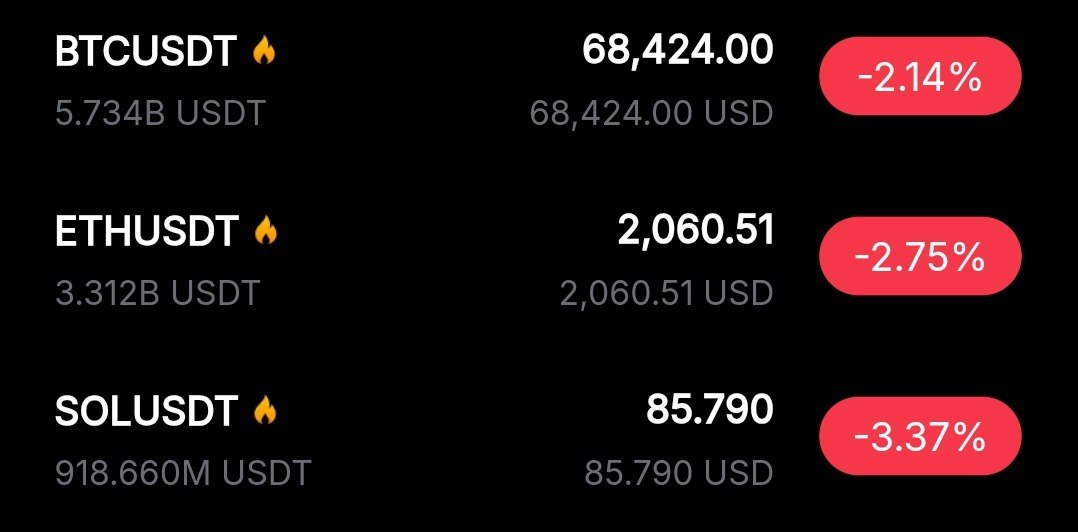This screenshot has height=532, width=1078.
Task: Click the 918.660M USDT volume label
Action: (x=183, y=471)
